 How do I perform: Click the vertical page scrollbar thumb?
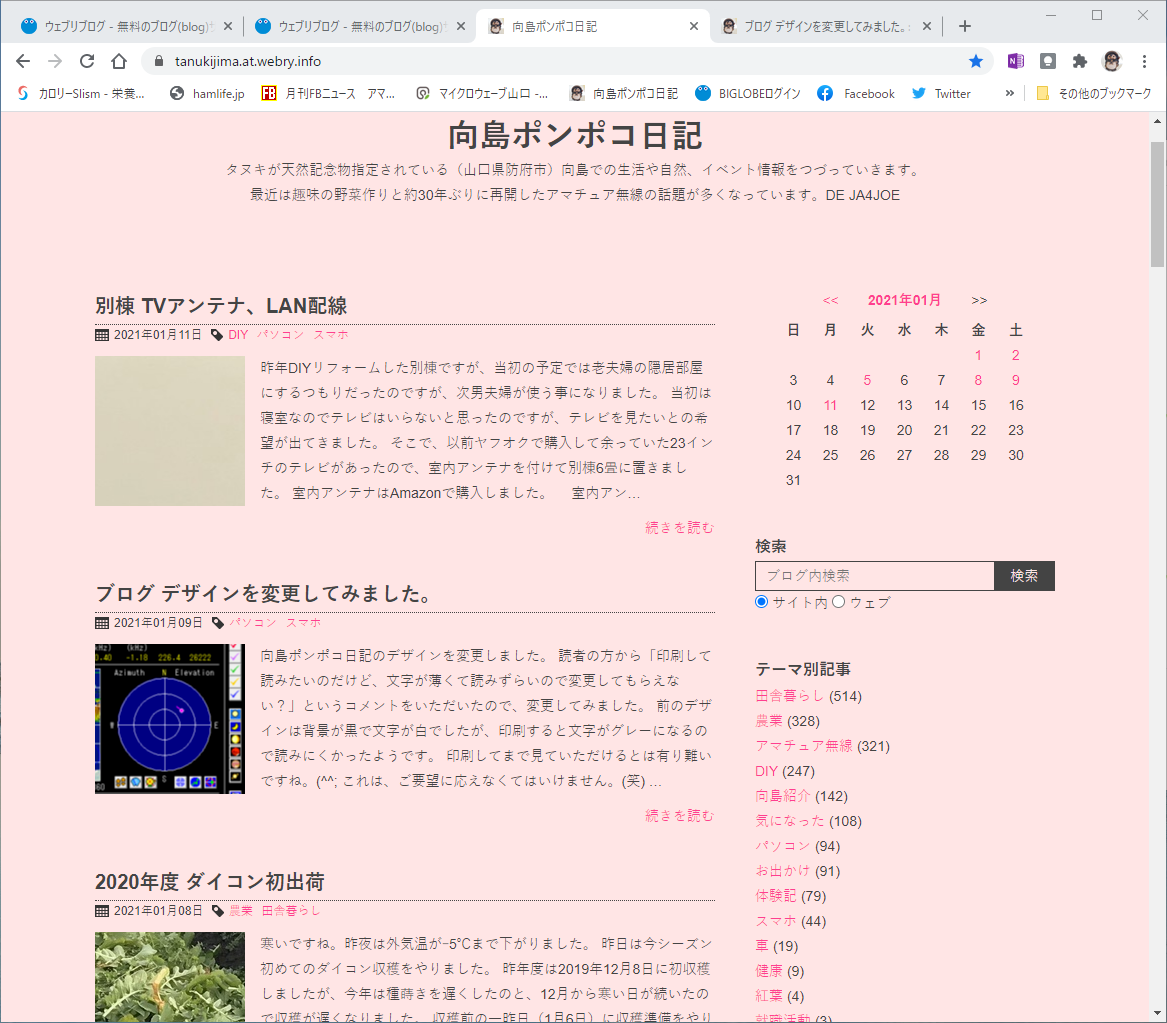pos(1157,204)
